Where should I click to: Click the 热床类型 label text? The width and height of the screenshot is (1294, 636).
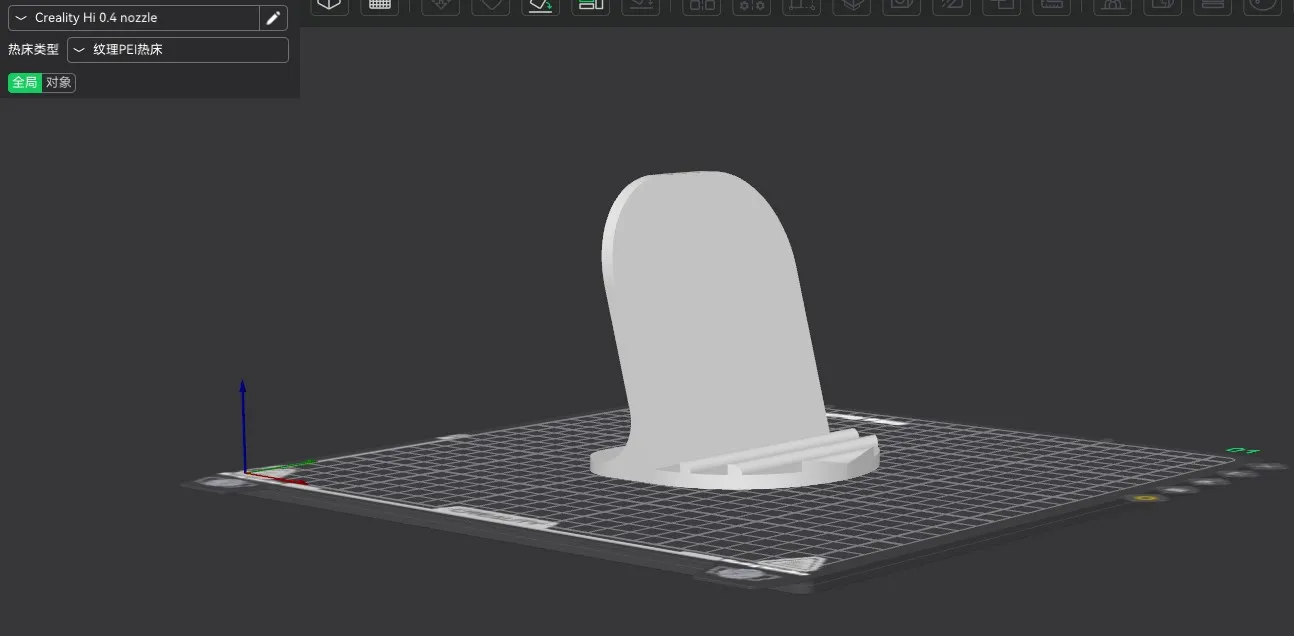coord(33,50)
